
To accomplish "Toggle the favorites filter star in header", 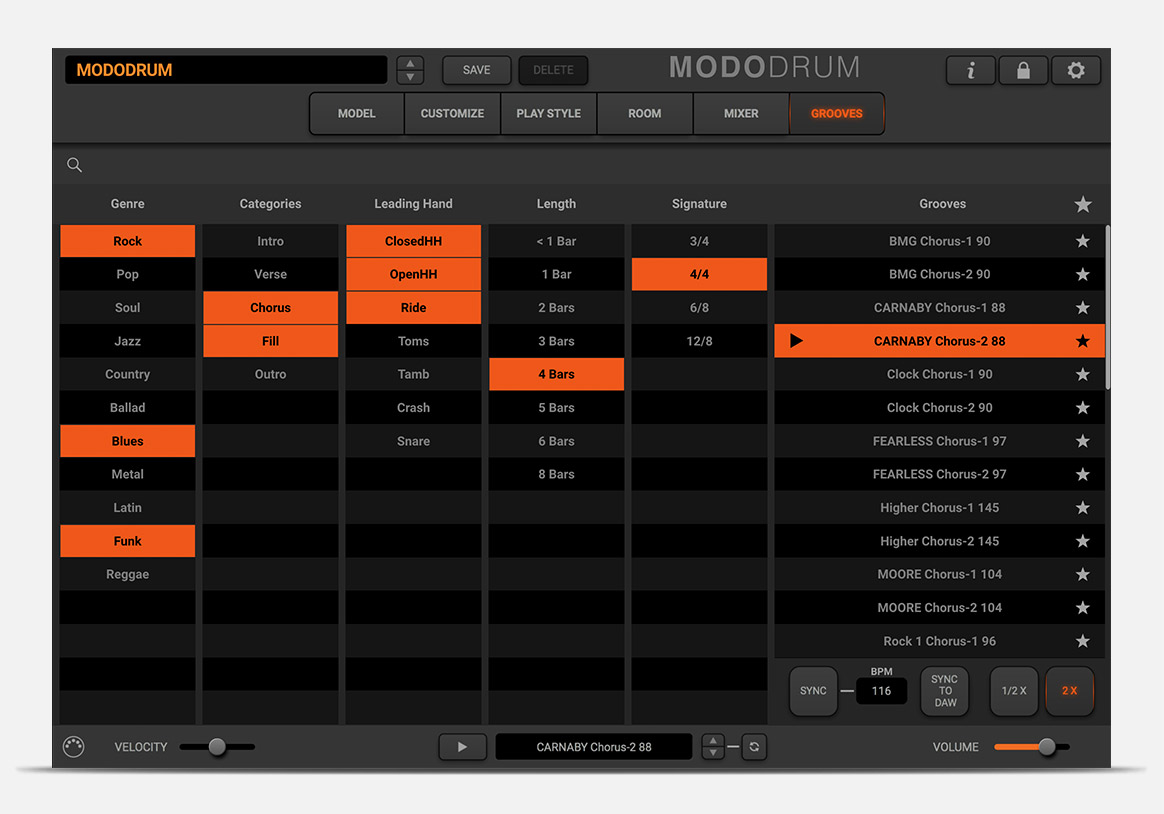I will point(1082,204).
